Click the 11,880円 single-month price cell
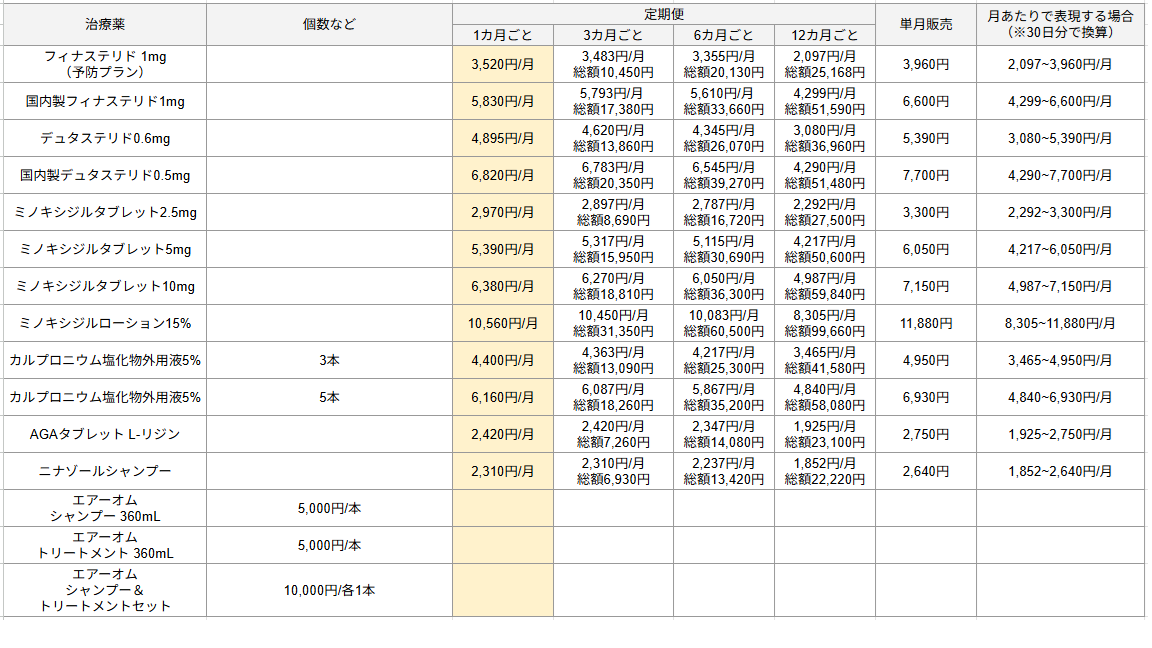The width and height of the screenshot is (1152, 648). (x=926, y=323)
